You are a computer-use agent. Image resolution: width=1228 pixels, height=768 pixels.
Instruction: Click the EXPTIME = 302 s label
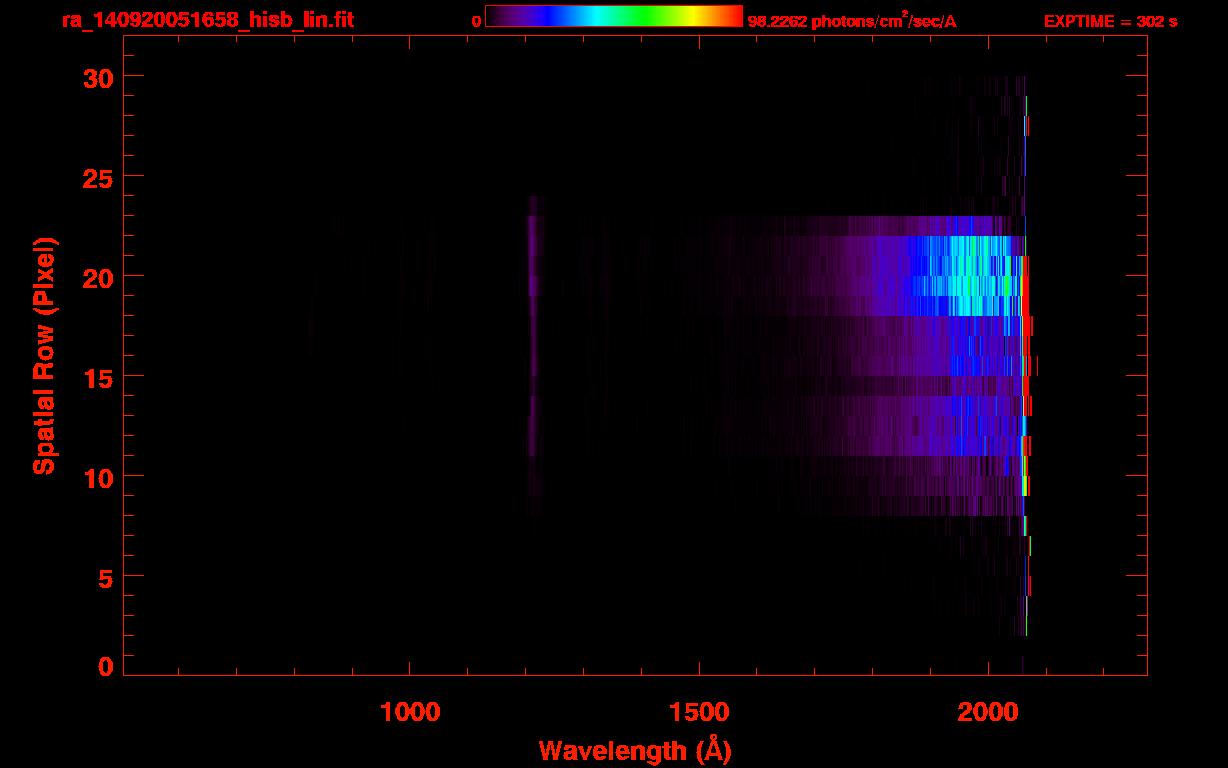pyautogui.click(x=1110, y=21)
